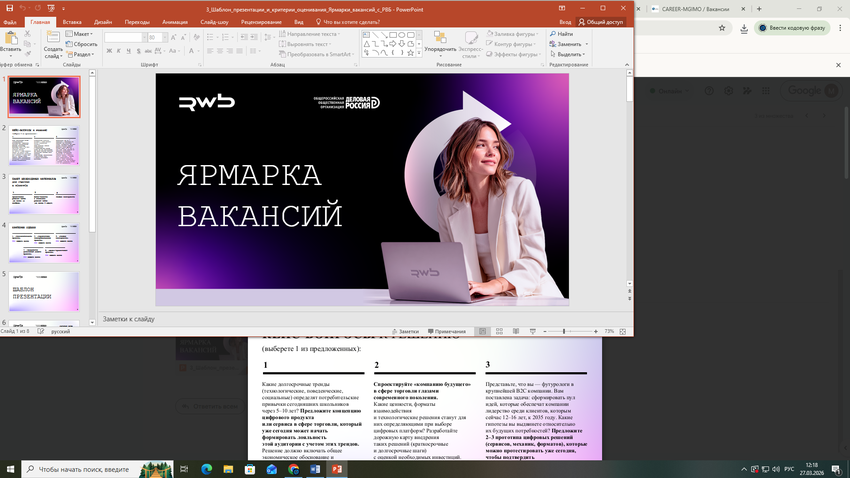Open the Упорядочить arrange menu
850x478 pixels.
[440, 43]
